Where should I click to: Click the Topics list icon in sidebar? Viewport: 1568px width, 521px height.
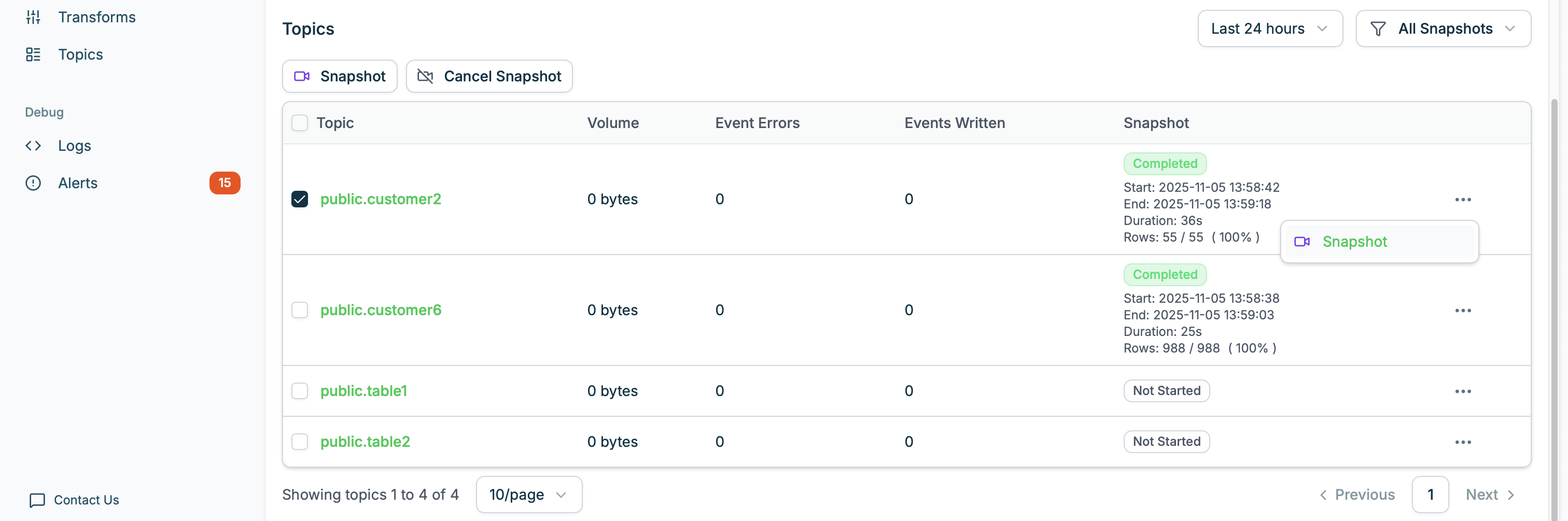[33, 55]
